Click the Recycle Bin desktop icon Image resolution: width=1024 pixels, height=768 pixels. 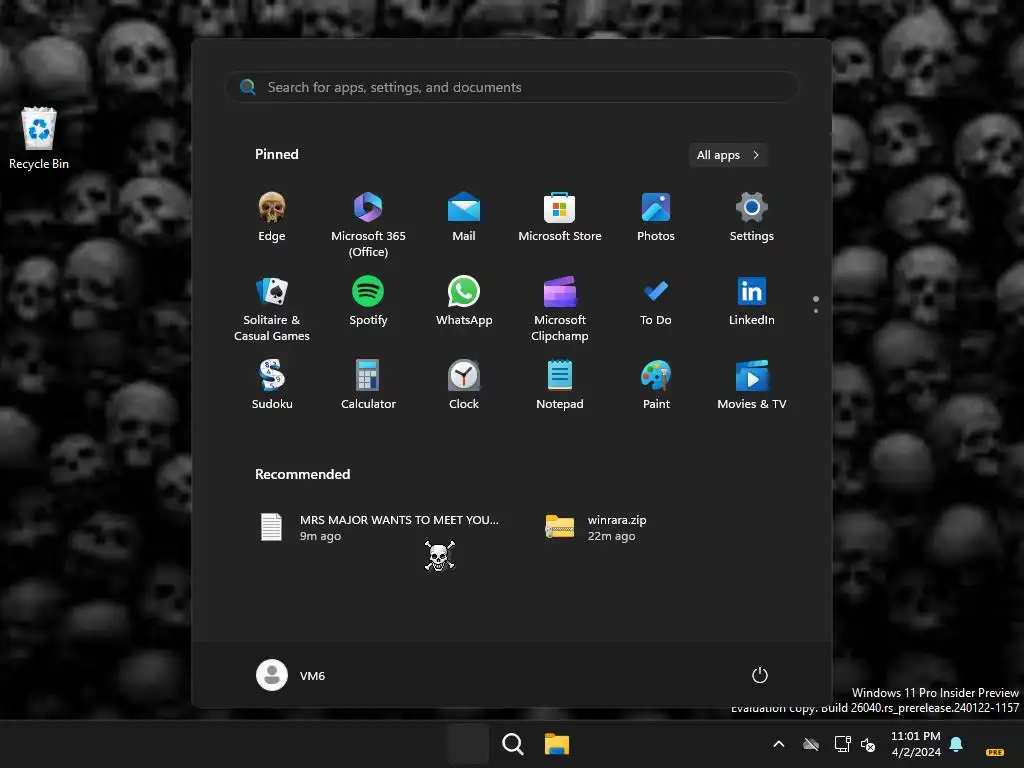[39, 138]
